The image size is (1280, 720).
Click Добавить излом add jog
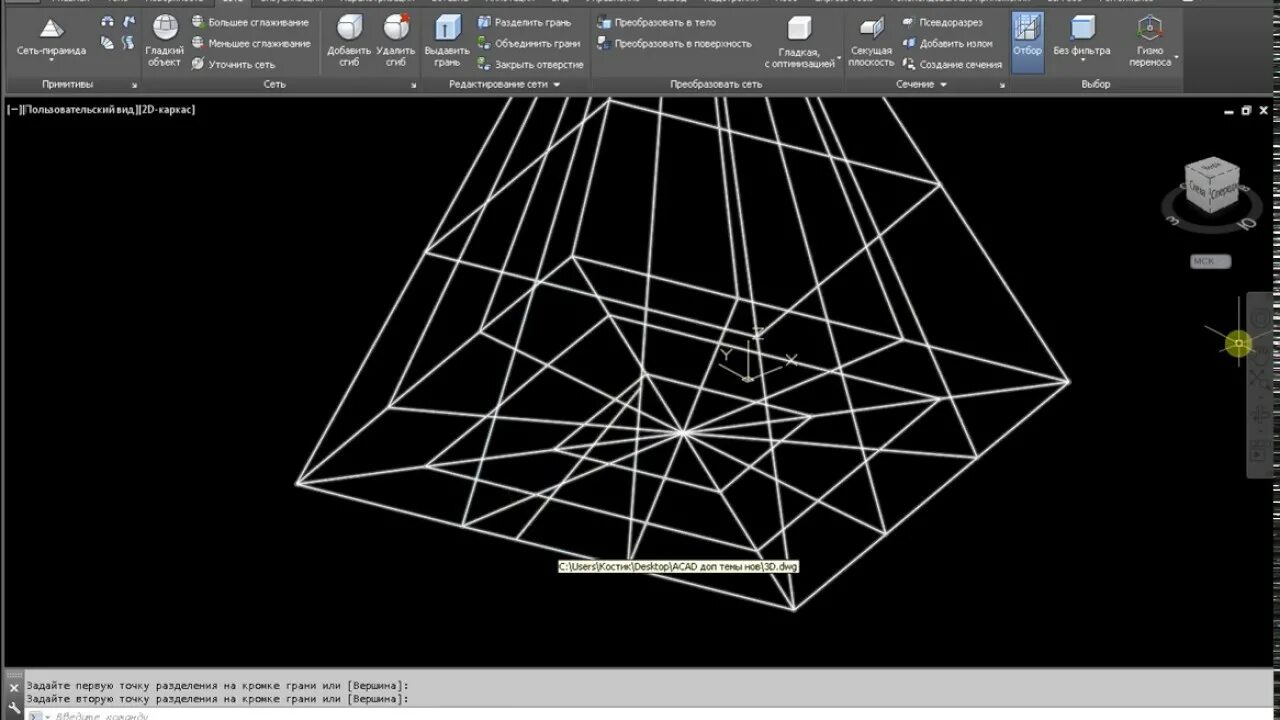point(947,43)
